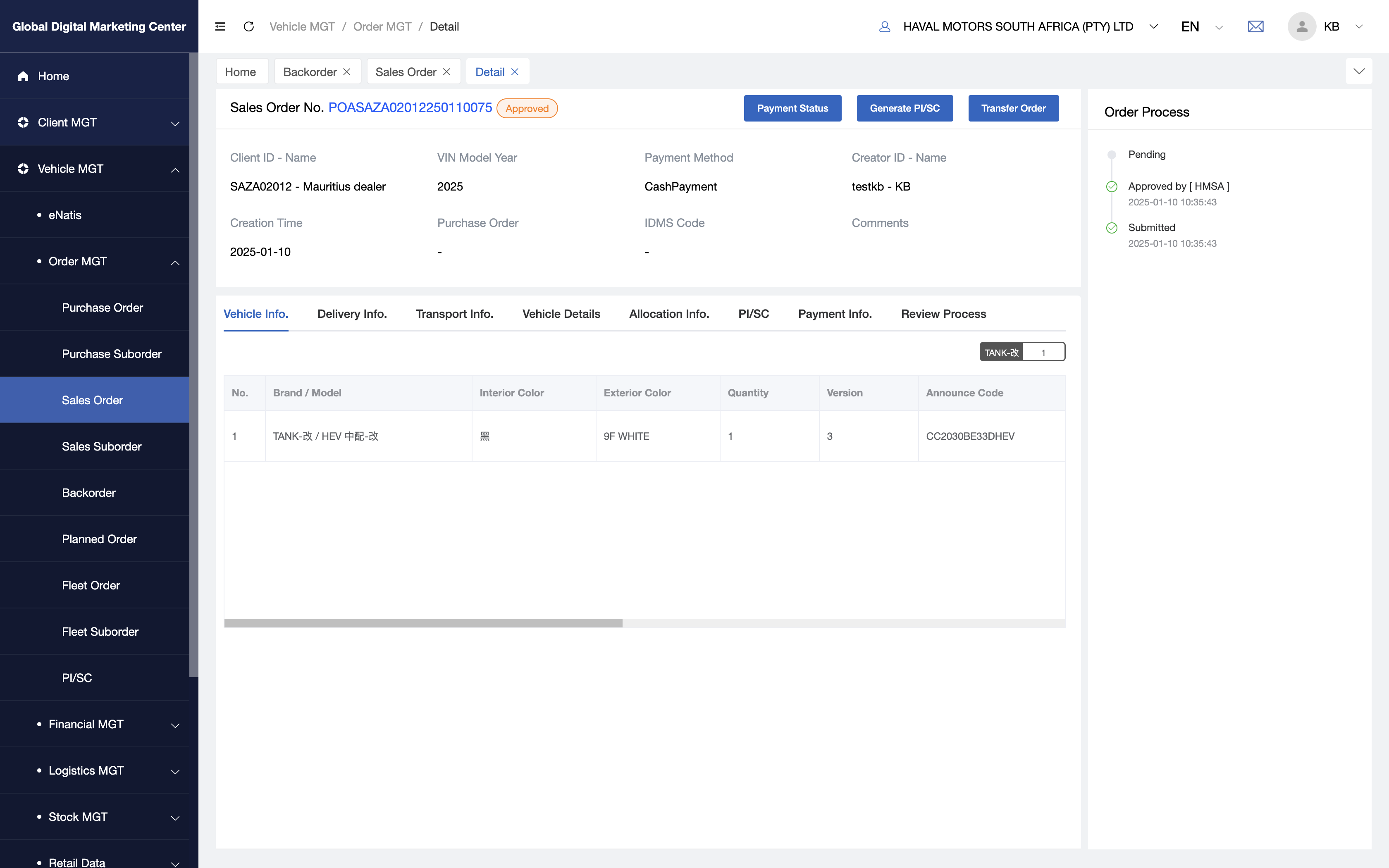The height and width of the screenshot is (868, 1389).
Task: Click the Submitted step check icon
Action: (1112, 228)
